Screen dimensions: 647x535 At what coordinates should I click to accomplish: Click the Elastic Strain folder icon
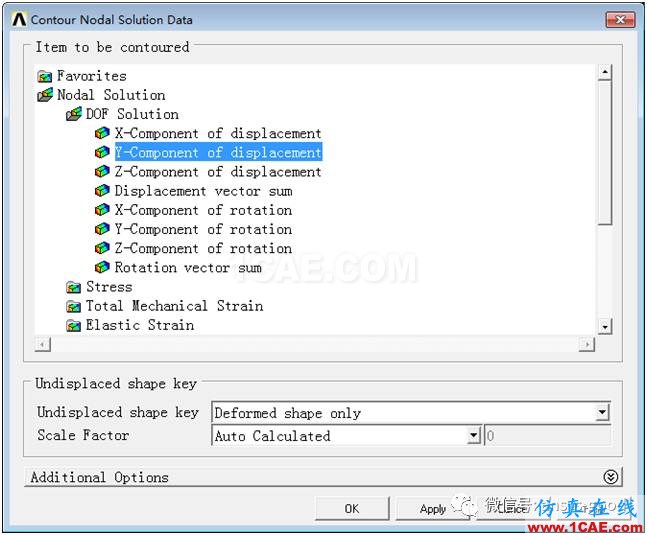[x=73, y=326]
